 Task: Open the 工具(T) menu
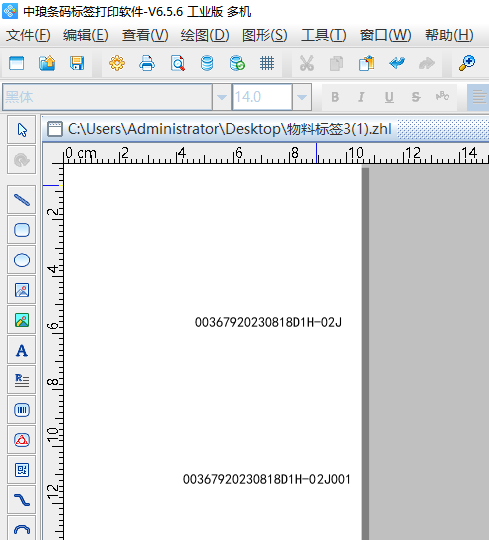324,35
